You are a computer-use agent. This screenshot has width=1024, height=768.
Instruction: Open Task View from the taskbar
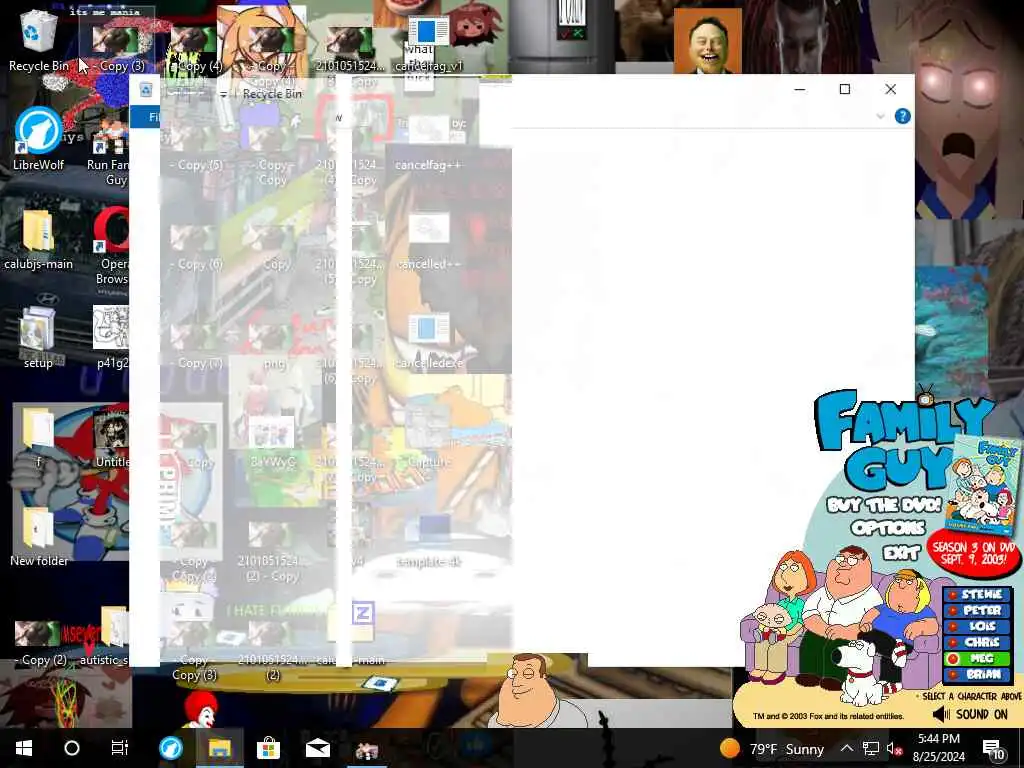[x=120, y=748]
